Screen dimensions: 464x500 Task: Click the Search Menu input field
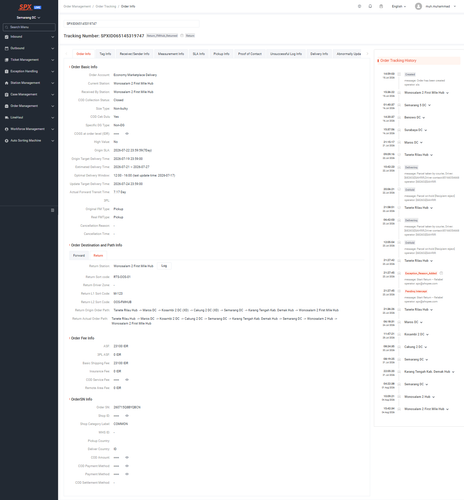(29, 27)
